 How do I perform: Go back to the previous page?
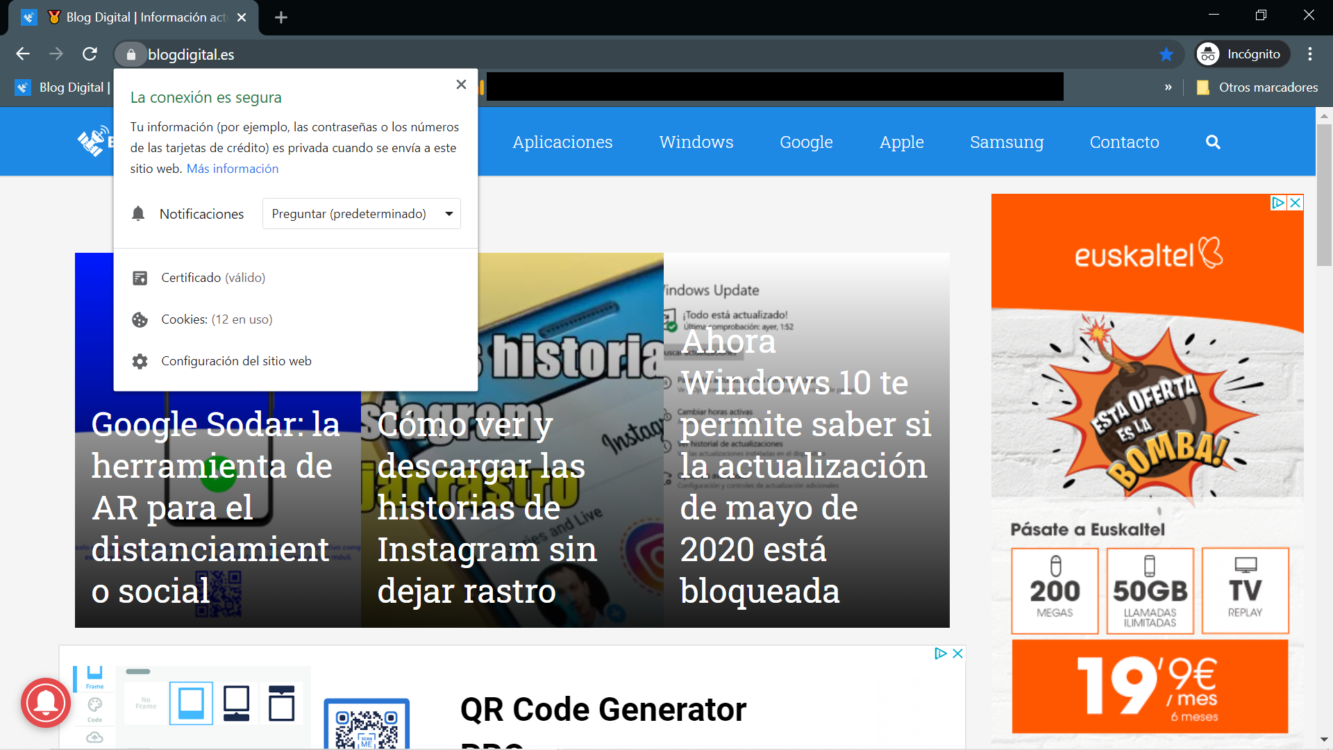pos(23,54)
